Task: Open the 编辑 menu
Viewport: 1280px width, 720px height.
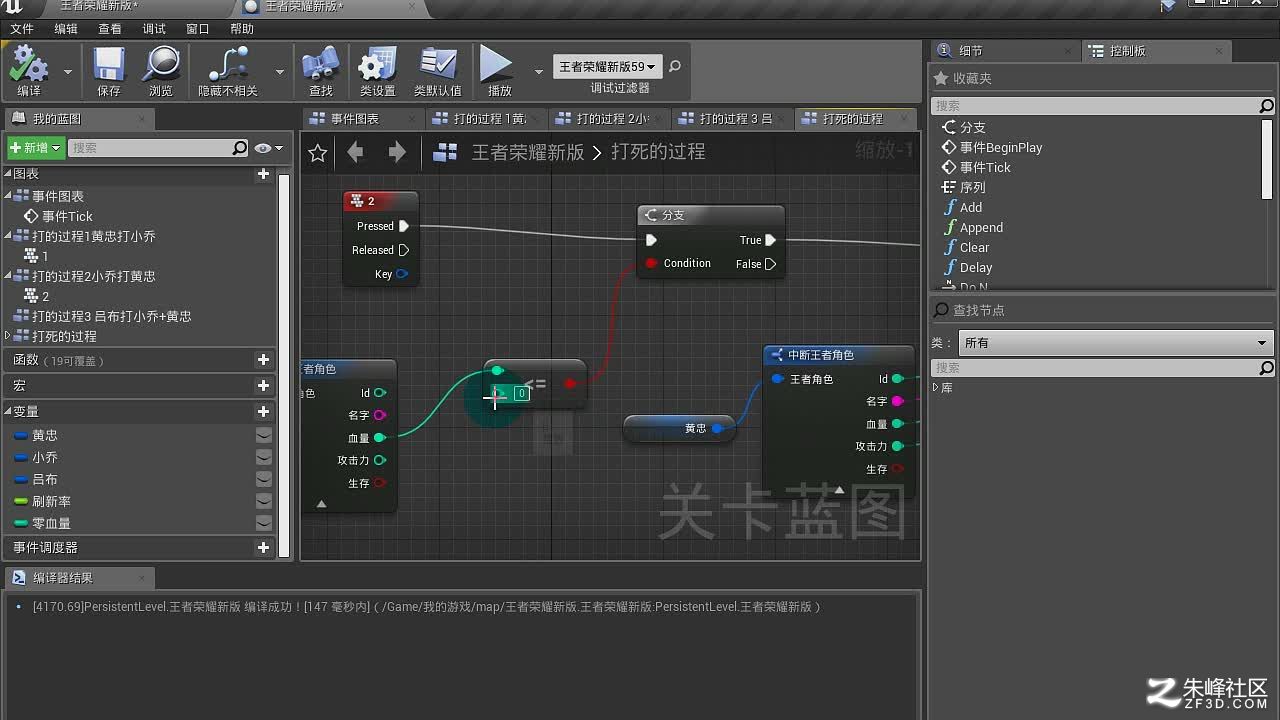Action: [x=66, y=29]
